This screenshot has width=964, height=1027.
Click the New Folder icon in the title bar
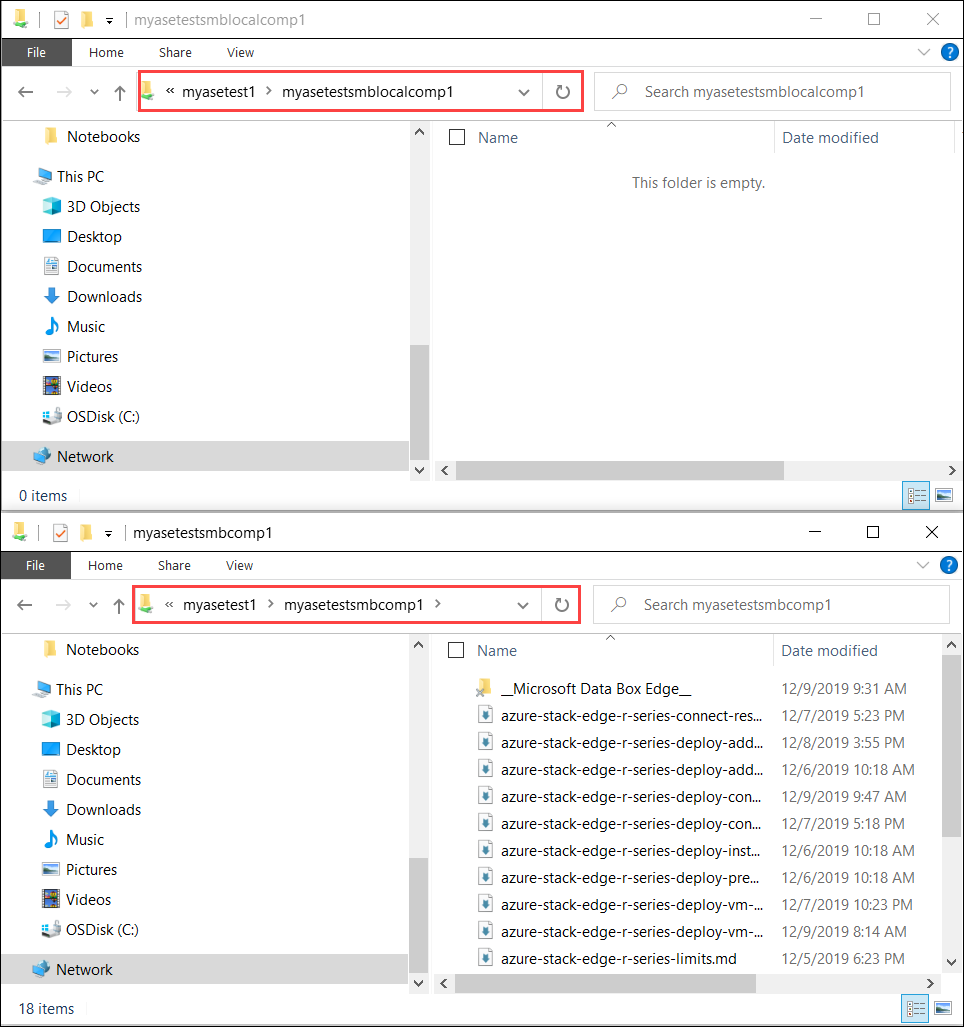tap(85, 19)
